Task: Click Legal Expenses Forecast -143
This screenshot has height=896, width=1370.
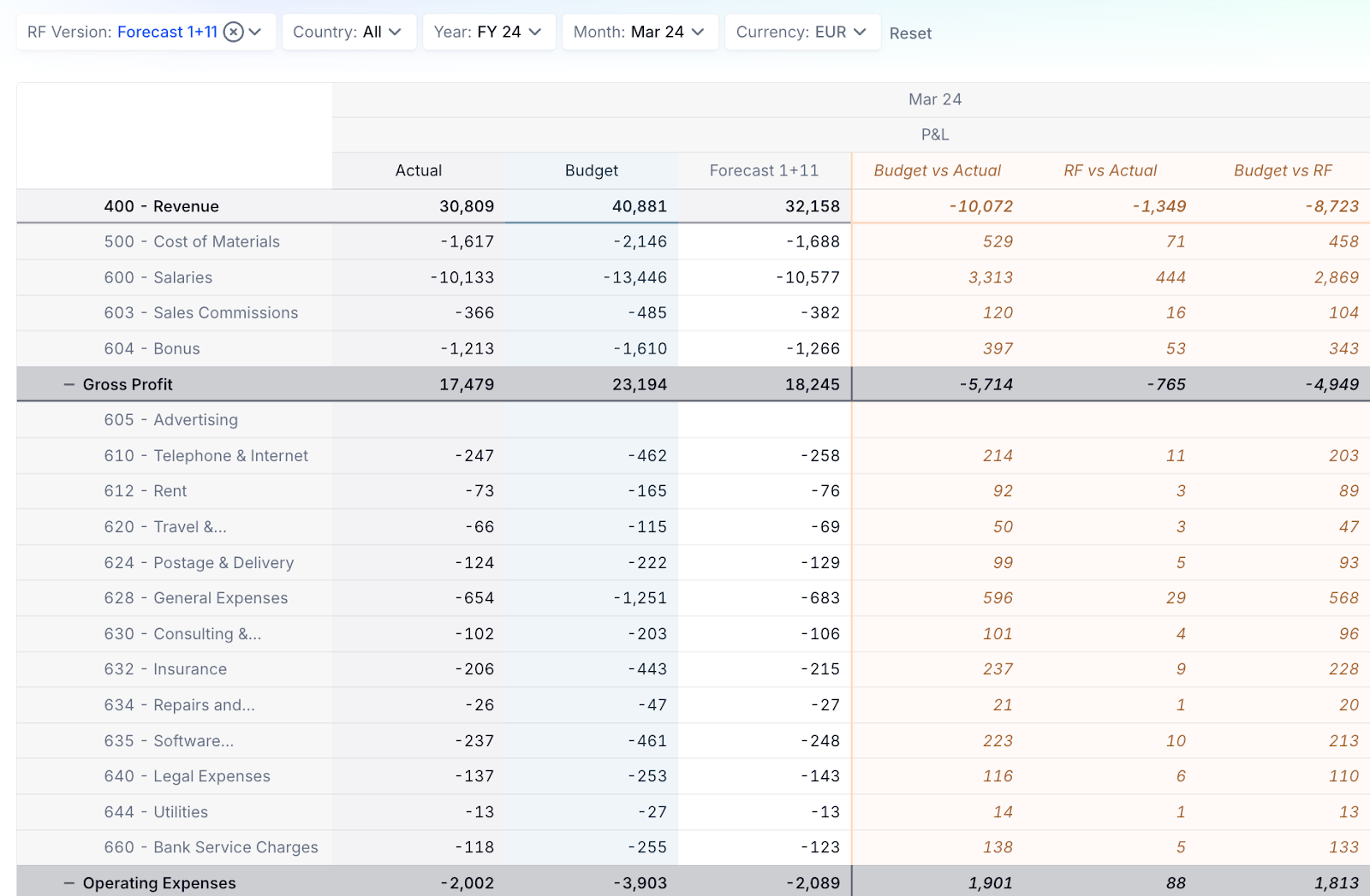Action: point(820,776)
